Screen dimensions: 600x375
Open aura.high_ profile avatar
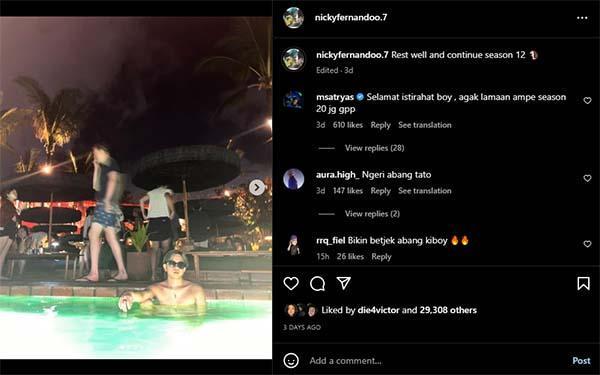[293, 179]
